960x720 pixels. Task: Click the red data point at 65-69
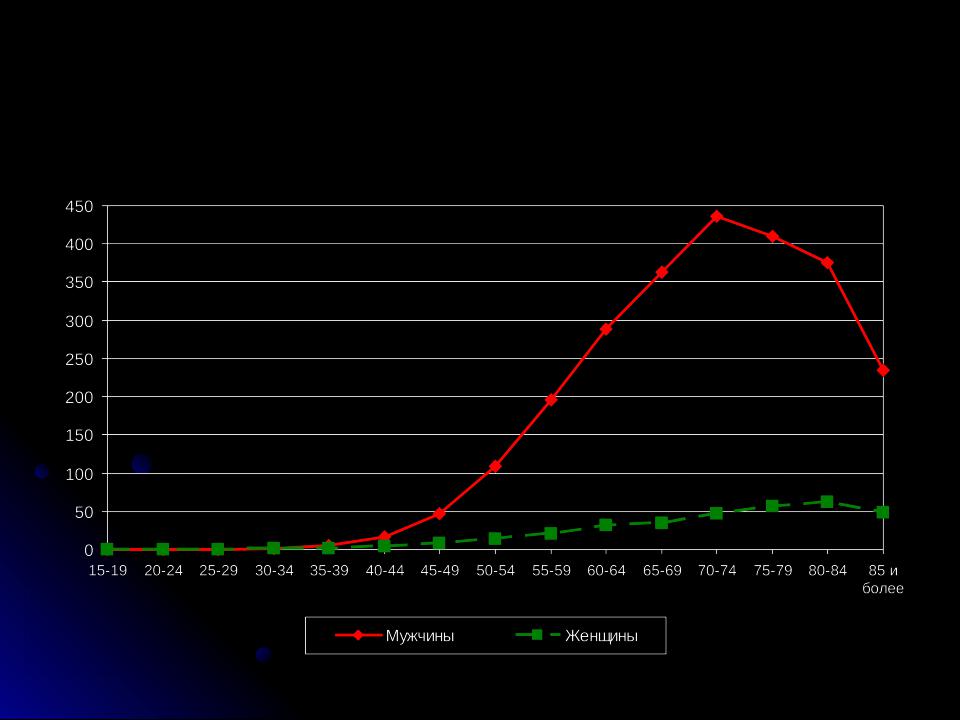[x=662, y=272]
